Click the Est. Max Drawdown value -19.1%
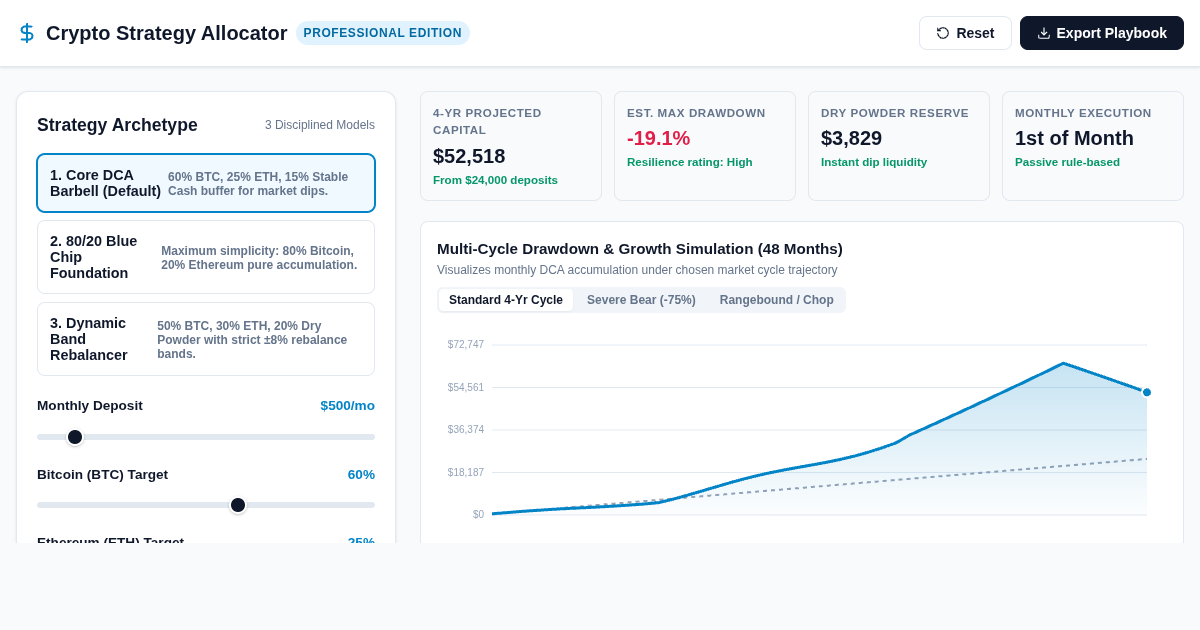This screenshot has height=630, width=1200. [x=658, y=138]
